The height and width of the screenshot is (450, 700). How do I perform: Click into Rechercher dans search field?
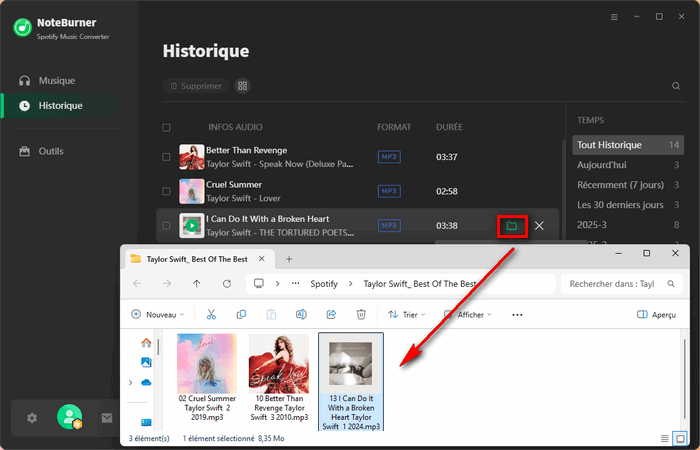click(621, 284)
